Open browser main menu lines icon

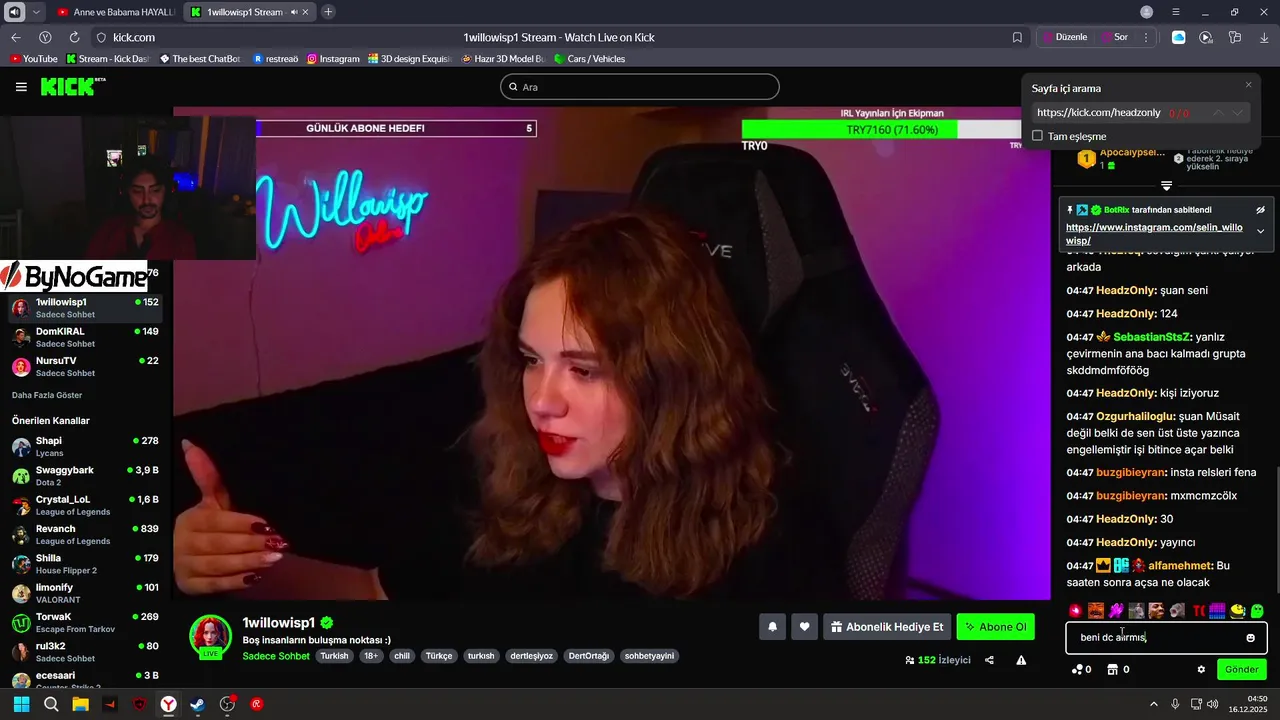pos(1175,12)
